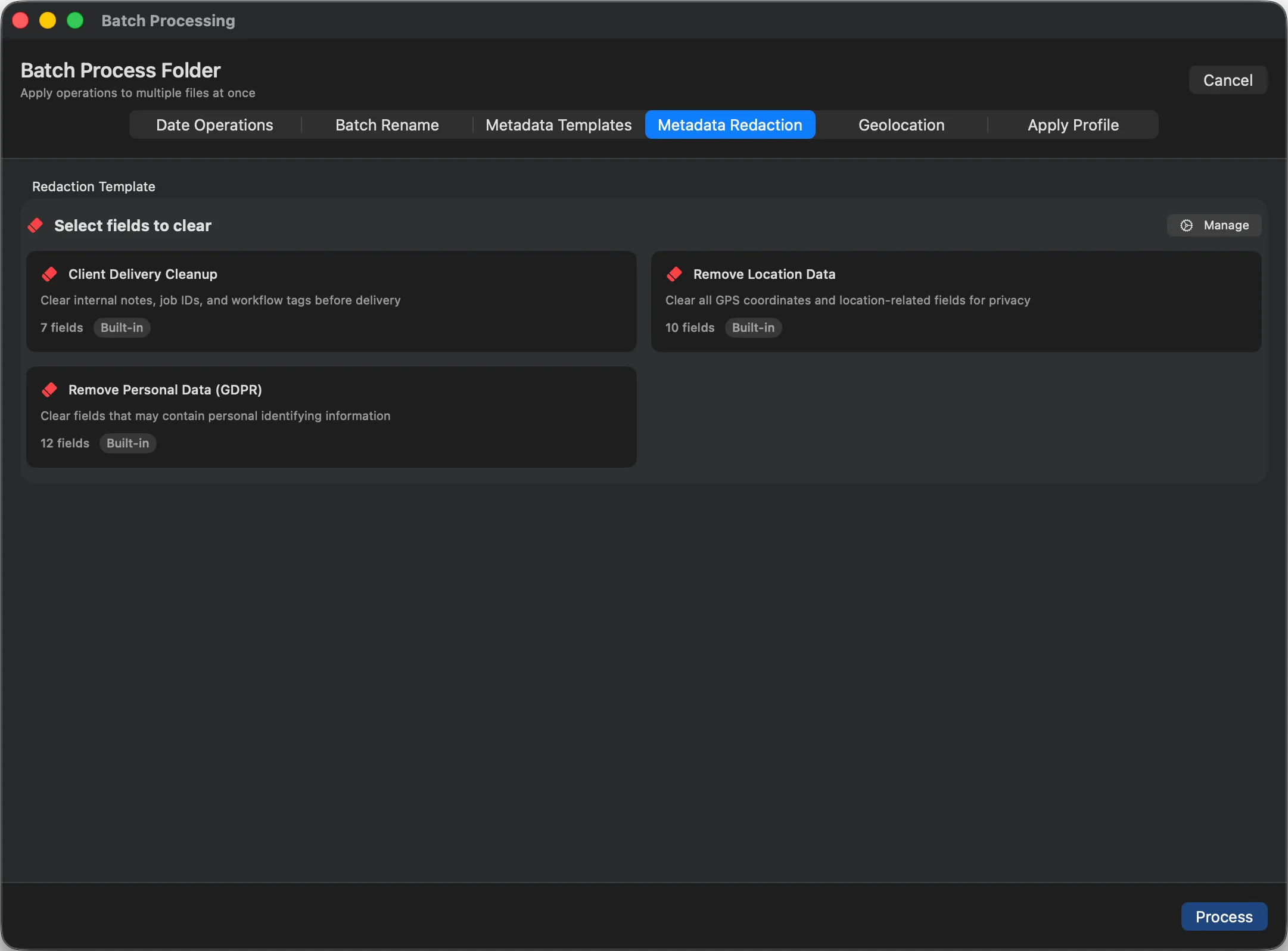Click the Redaction Template section label
Viewport: 1288px width, 951px height.
[x=94, y=187]
